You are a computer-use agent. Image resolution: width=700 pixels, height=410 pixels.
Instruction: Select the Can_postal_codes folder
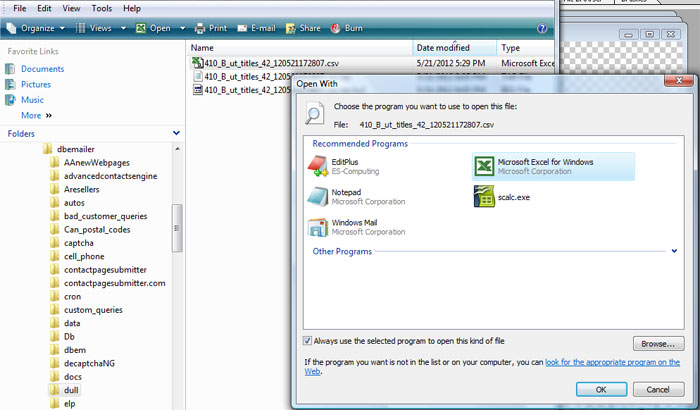(x=90, y=230)
